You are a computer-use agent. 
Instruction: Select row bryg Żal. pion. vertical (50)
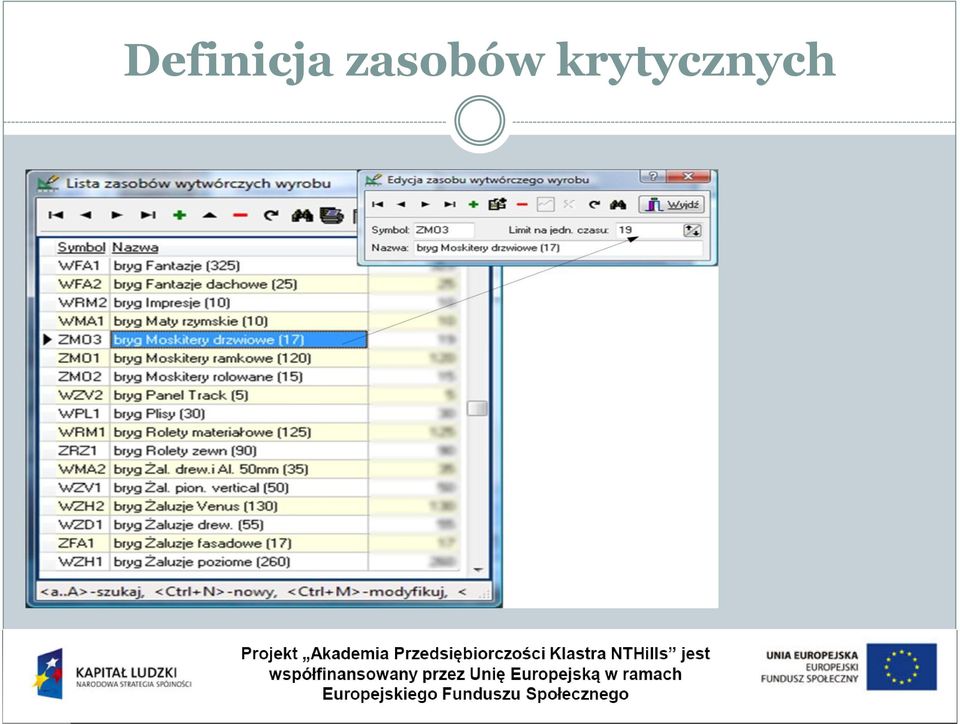(249, 487)
